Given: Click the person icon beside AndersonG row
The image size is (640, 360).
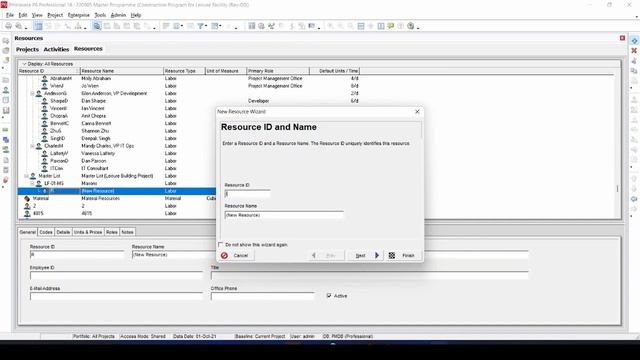Looking at the screenshot, I should coord(38,93).
